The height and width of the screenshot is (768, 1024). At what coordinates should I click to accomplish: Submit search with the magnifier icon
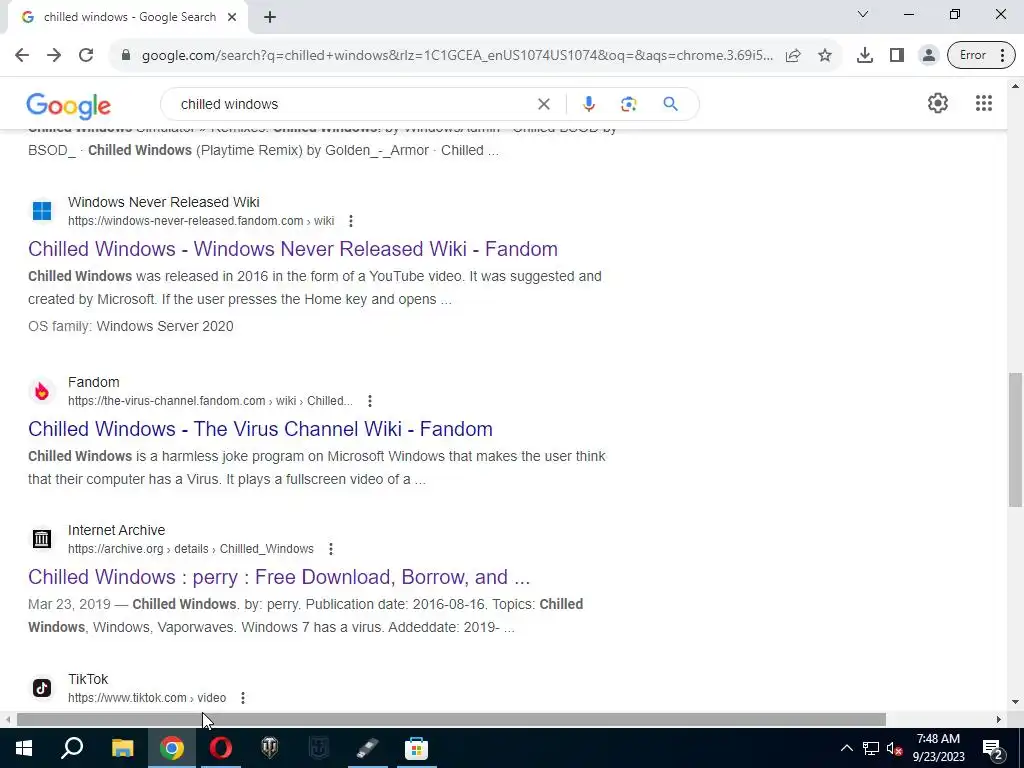click(670, 104)
